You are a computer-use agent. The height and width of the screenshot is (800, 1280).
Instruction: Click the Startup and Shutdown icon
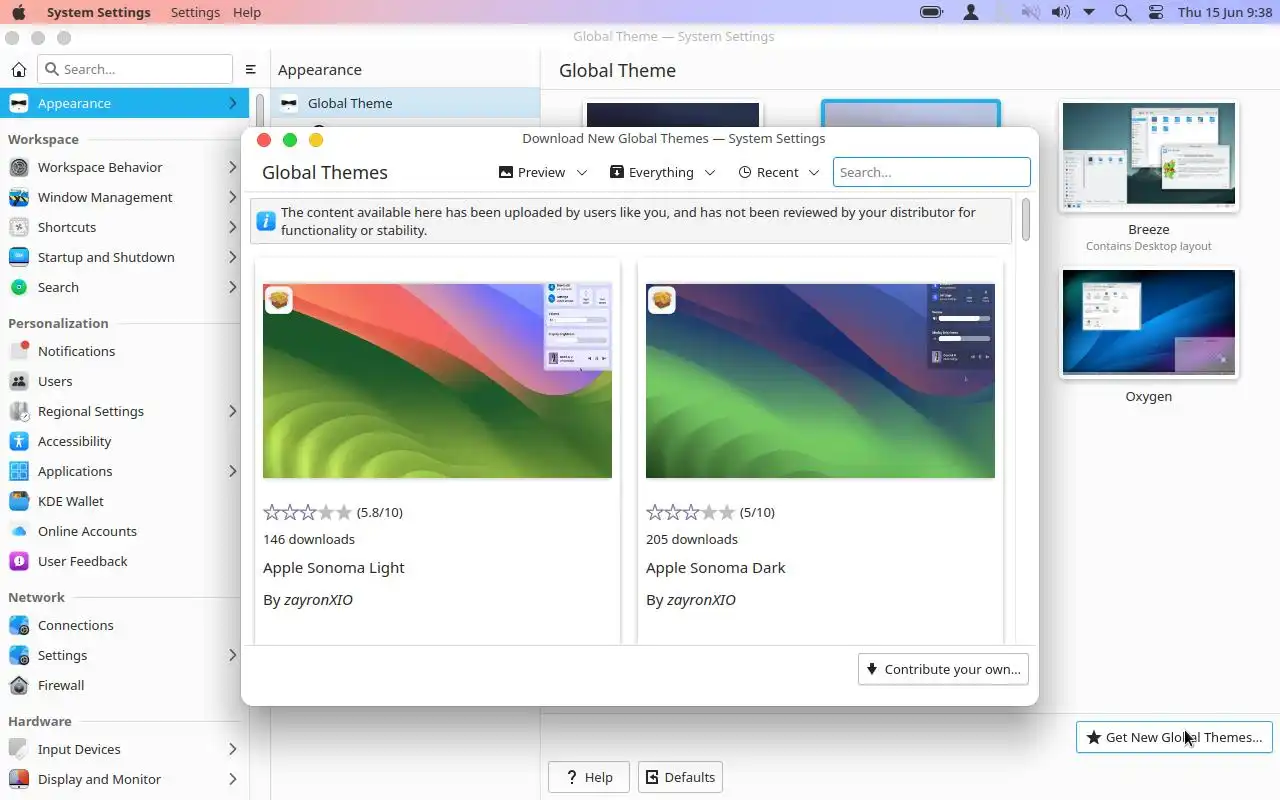tap(19, 257)
